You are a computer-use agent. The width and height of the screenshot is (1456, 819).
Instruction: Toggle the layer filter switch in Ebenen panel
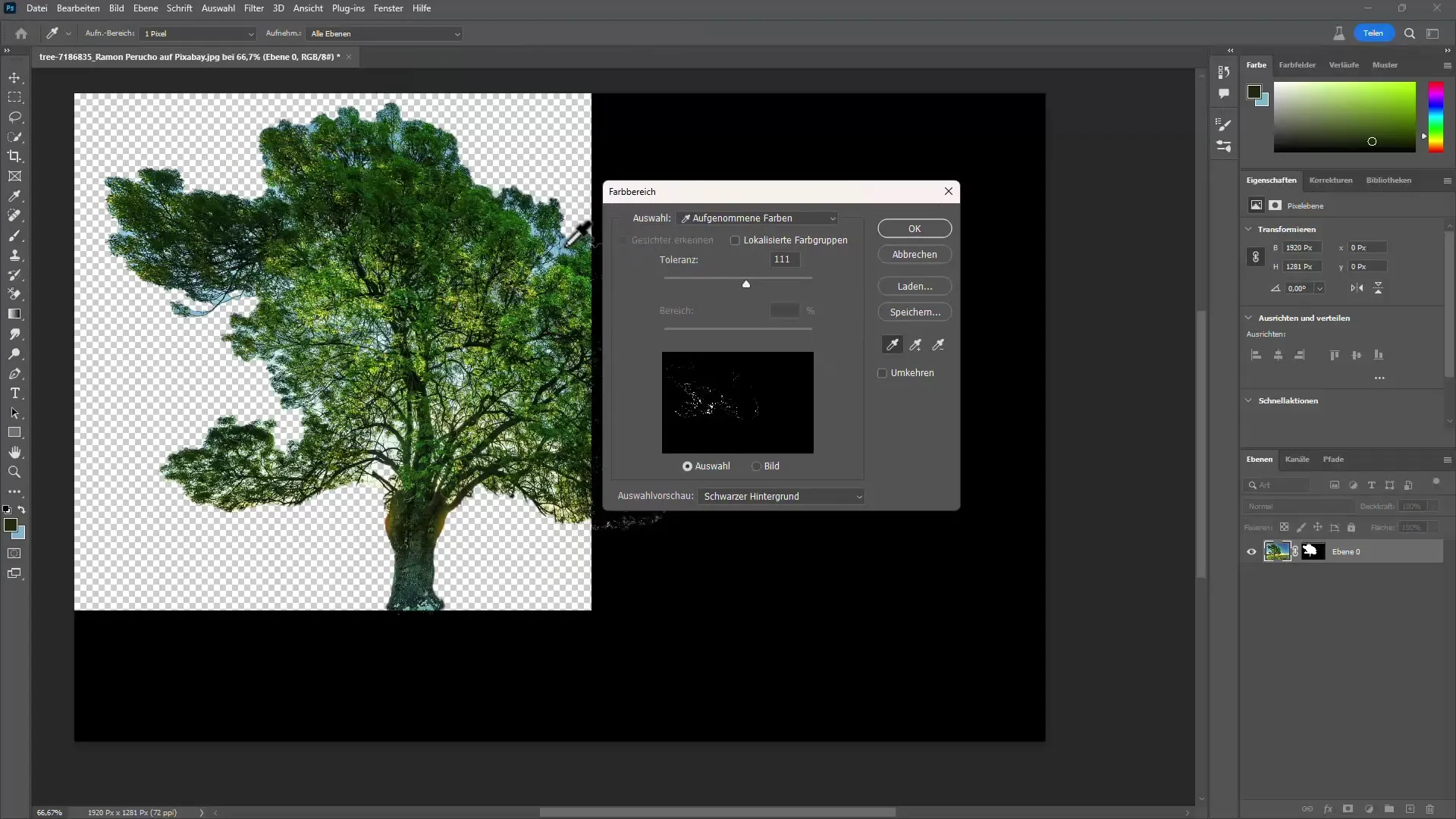pyautogui.click(x=1436, y=482)
